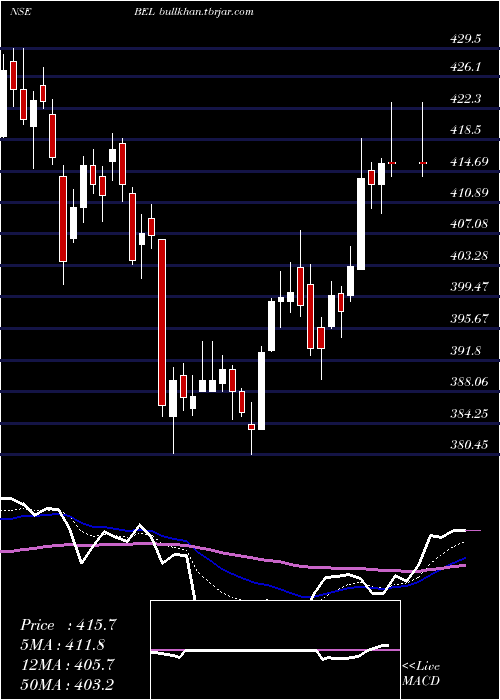Click the 50MA : 403.2 readout
Image resolution: width=500 pixels, height=700 pixels.
[68, 685]
